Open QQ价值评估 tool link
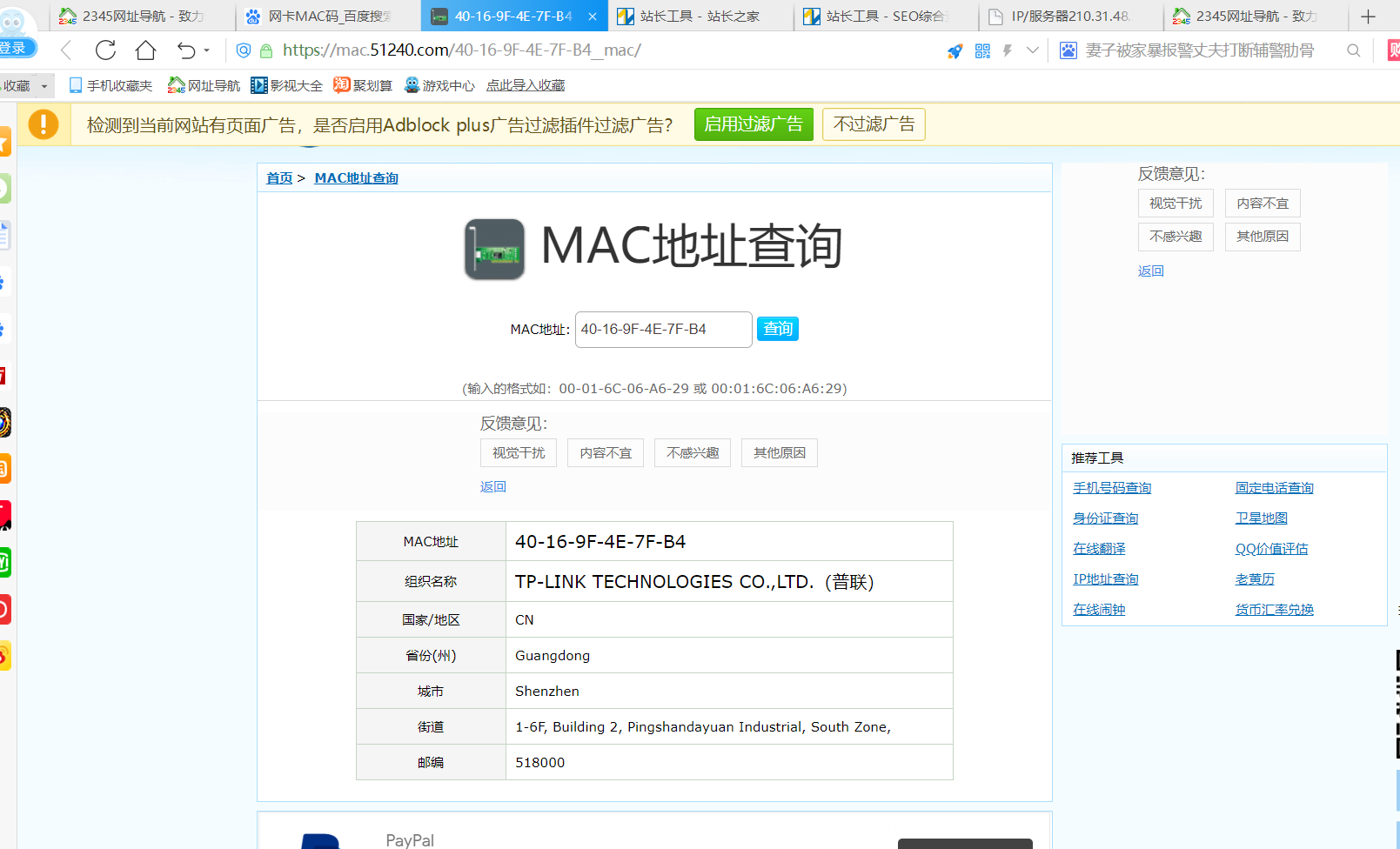This screenshot has width=1400, height=849. [1272, 549]
